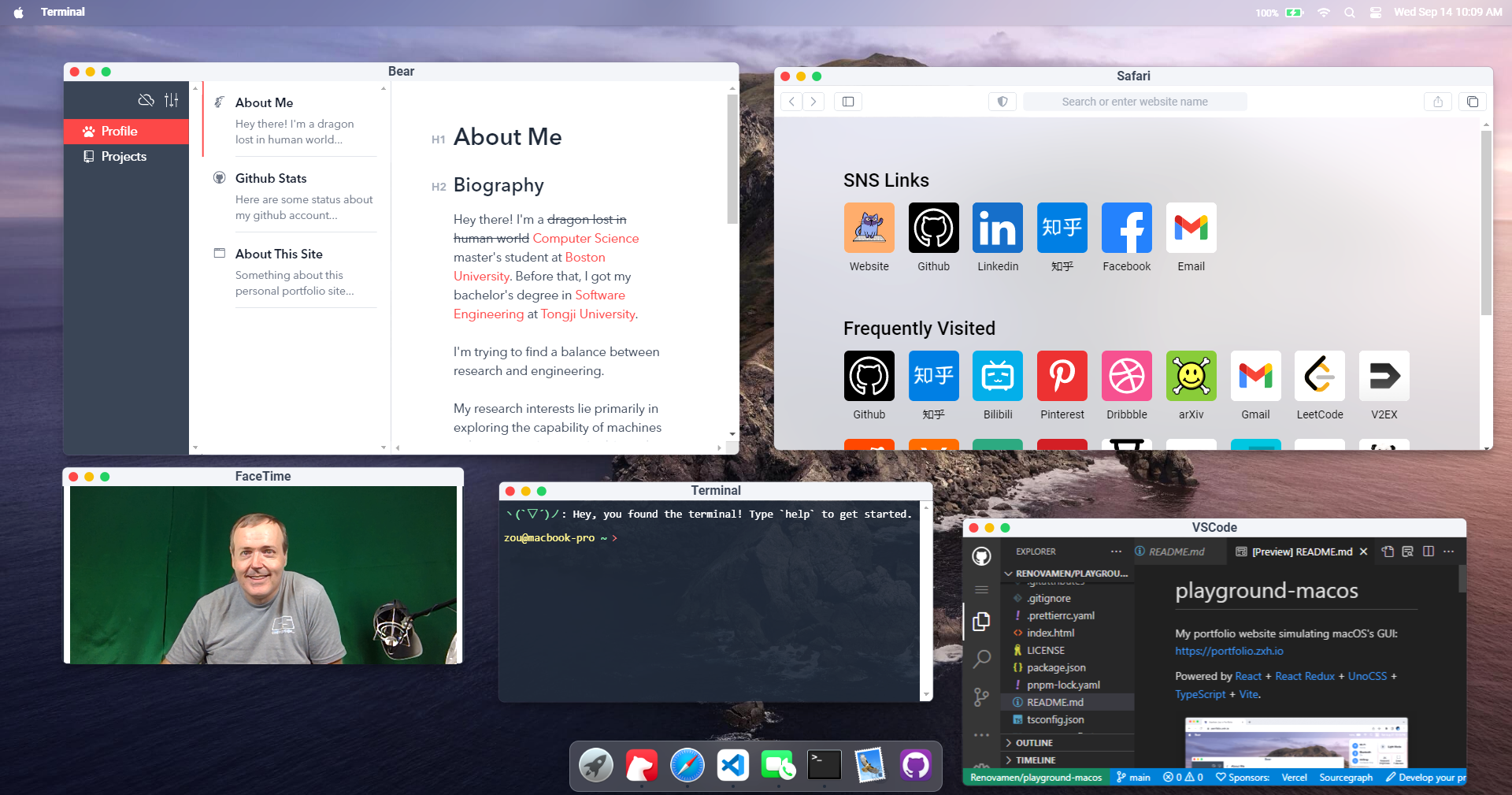Click Safari's forward navigation arrow
The width and height of the screenshot is (1512, 795).
pos(813,102)
